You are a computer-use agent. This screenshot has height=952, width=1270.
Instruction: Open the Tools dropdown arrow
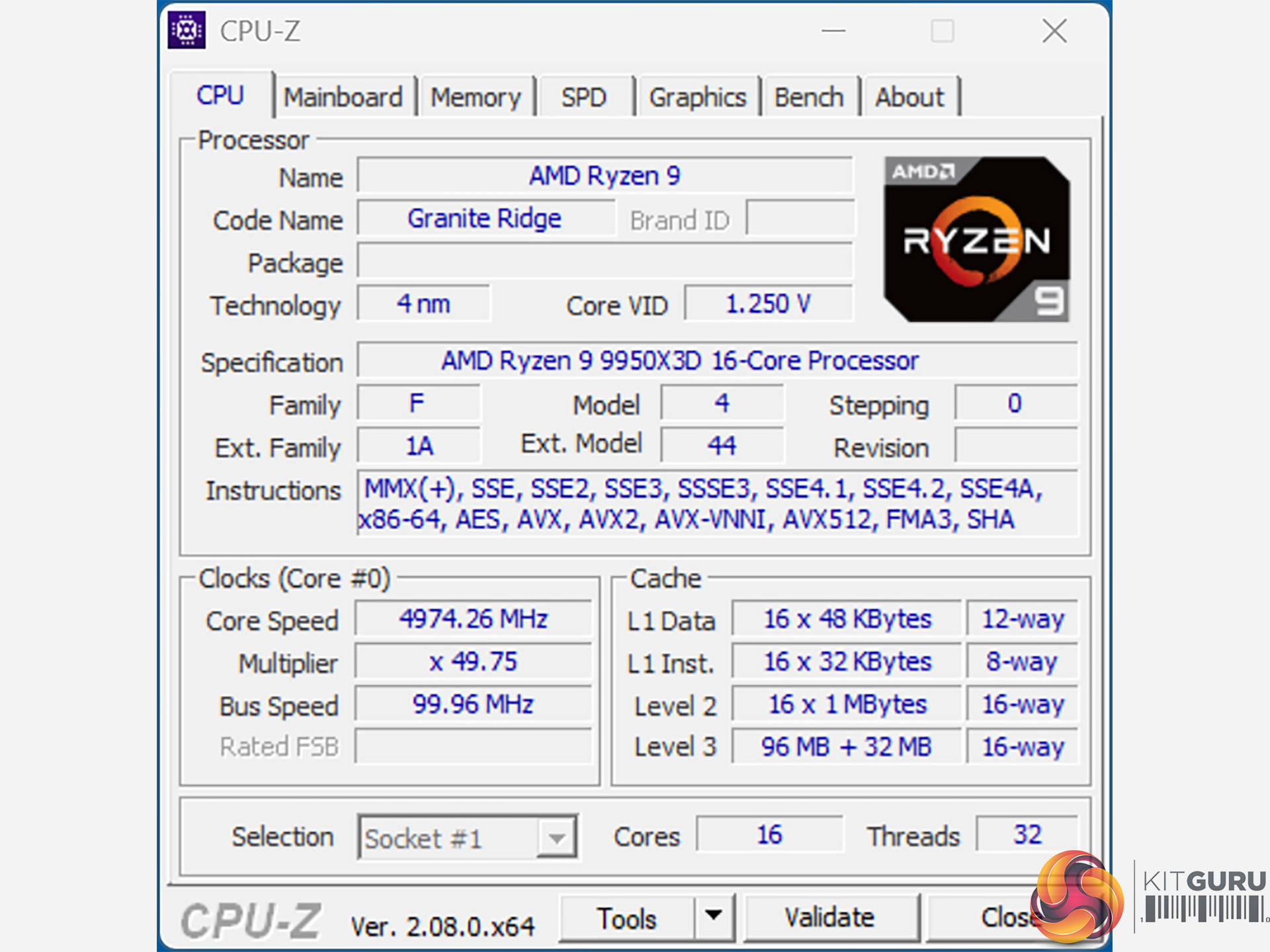tap(714, 916)
